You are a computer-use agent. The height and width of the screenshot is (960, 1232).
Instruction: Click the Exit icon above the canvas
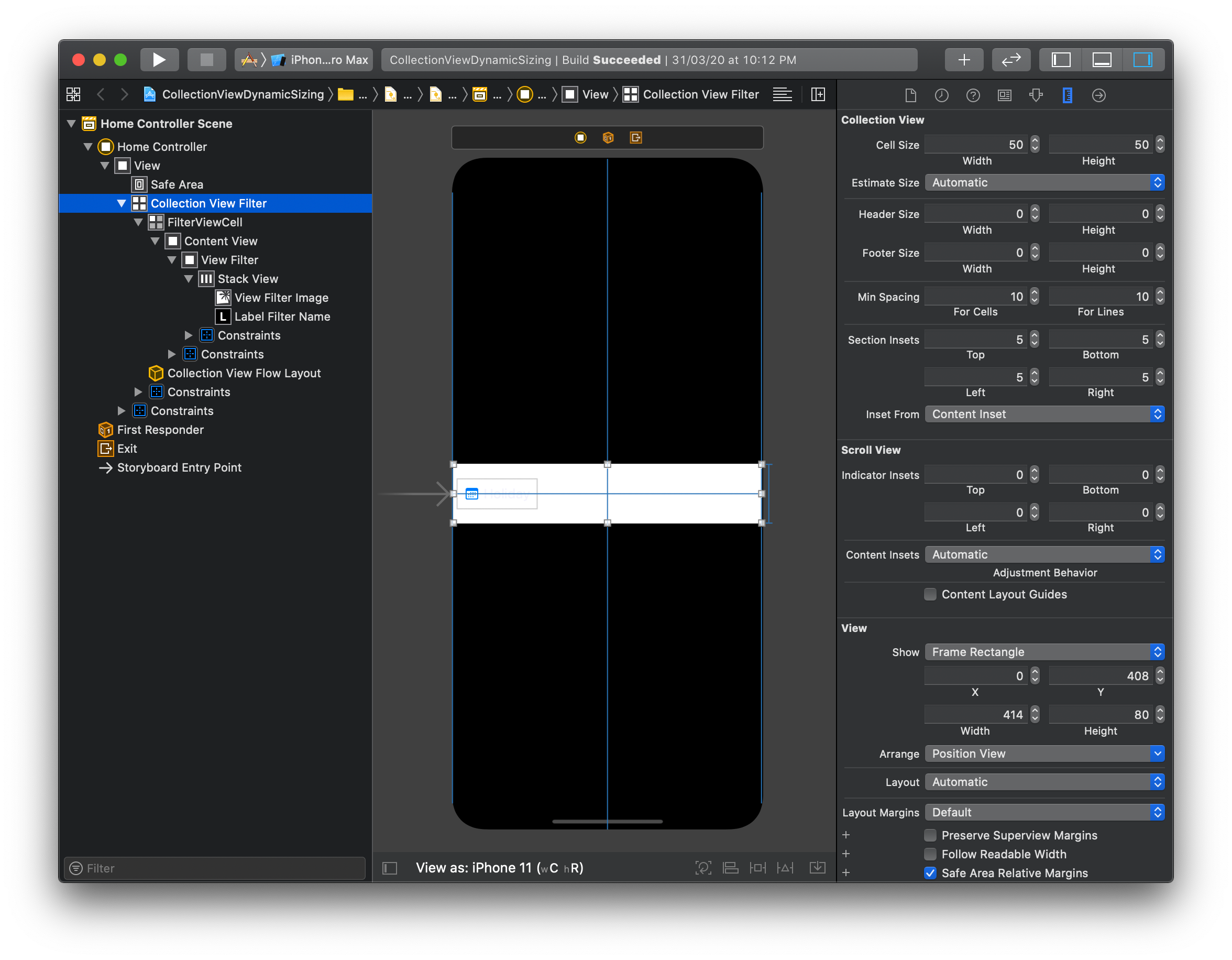636,138
